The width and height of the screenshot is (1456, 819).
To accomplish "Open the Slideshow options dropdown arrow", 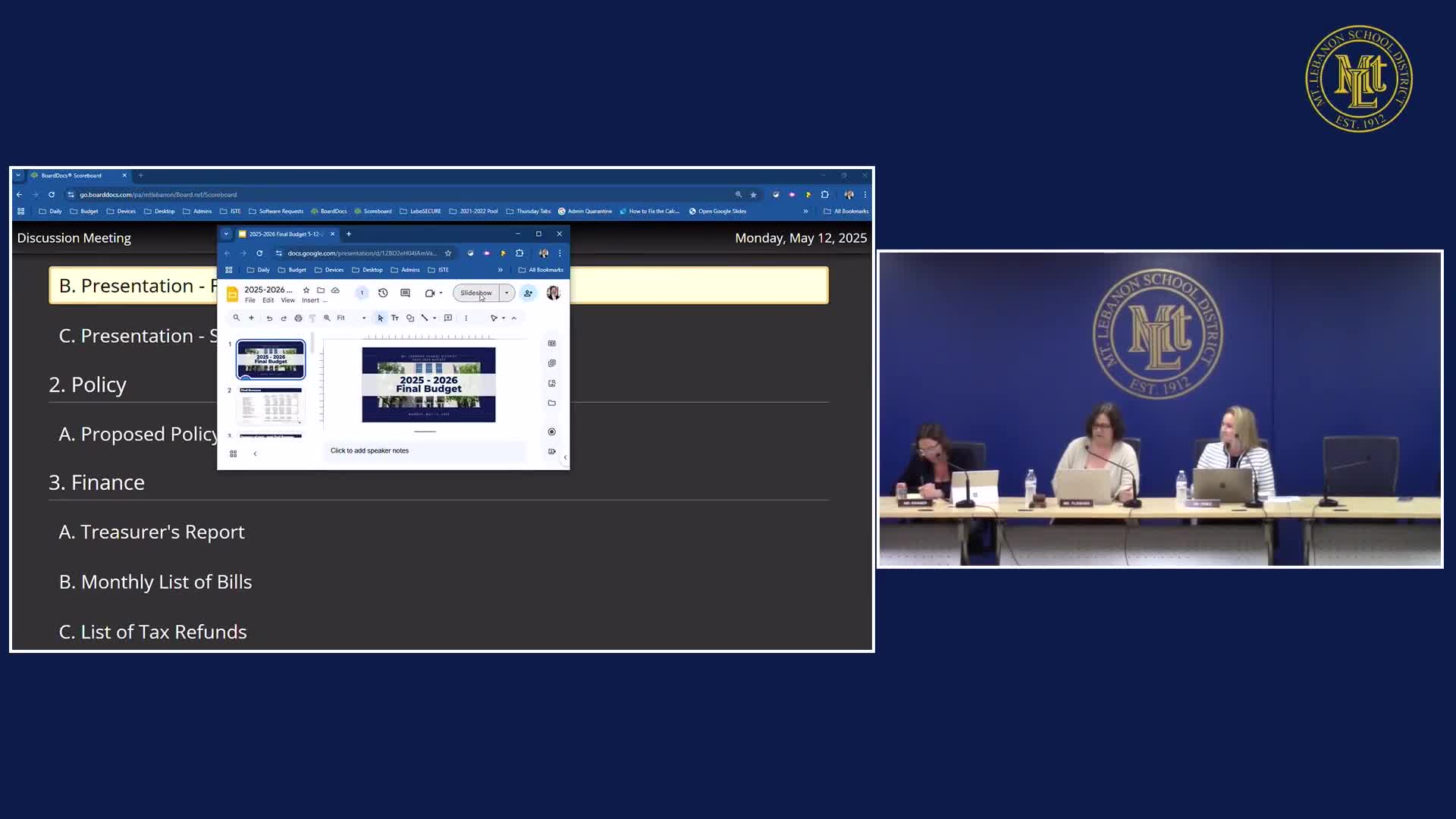I will (x=507, y=293).
